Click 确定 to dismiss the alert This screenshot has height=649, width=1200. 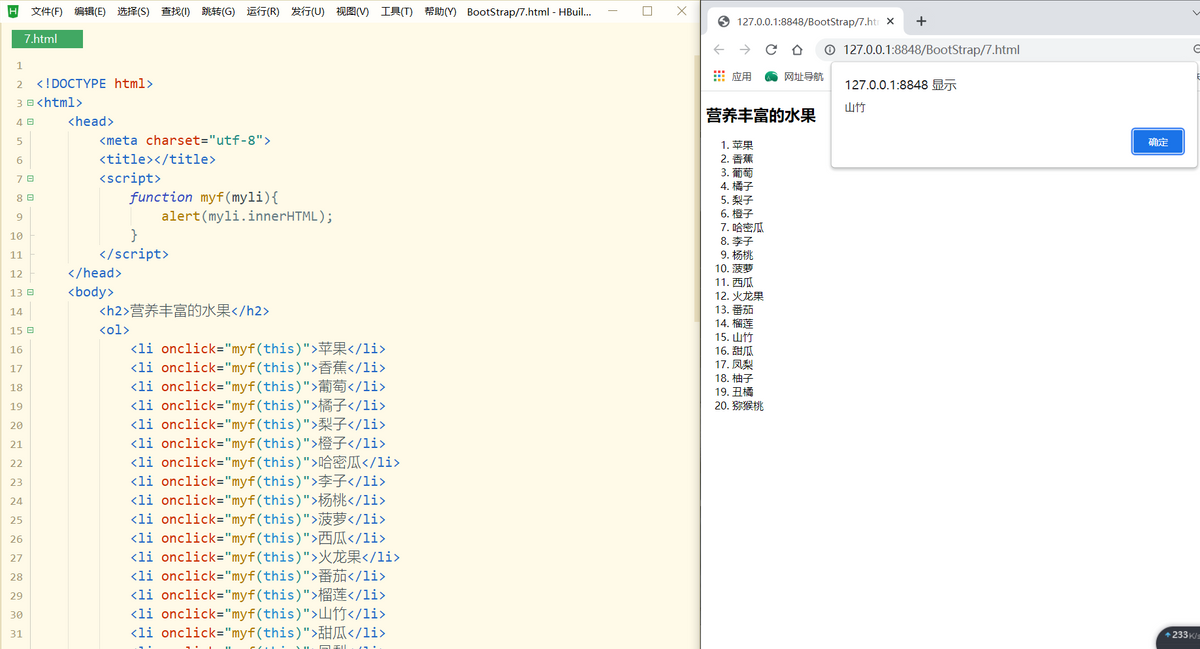click(1157, 142)
